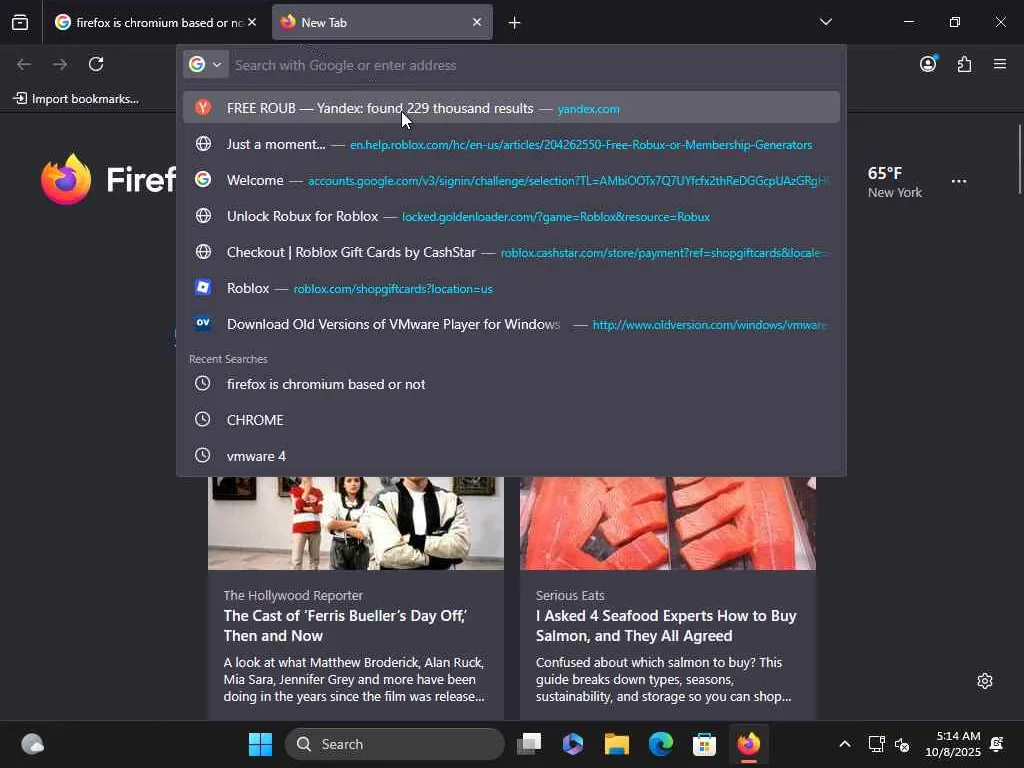Reload the current page
This screenshot has height=768, width=1024.
[x=96, y=64]
